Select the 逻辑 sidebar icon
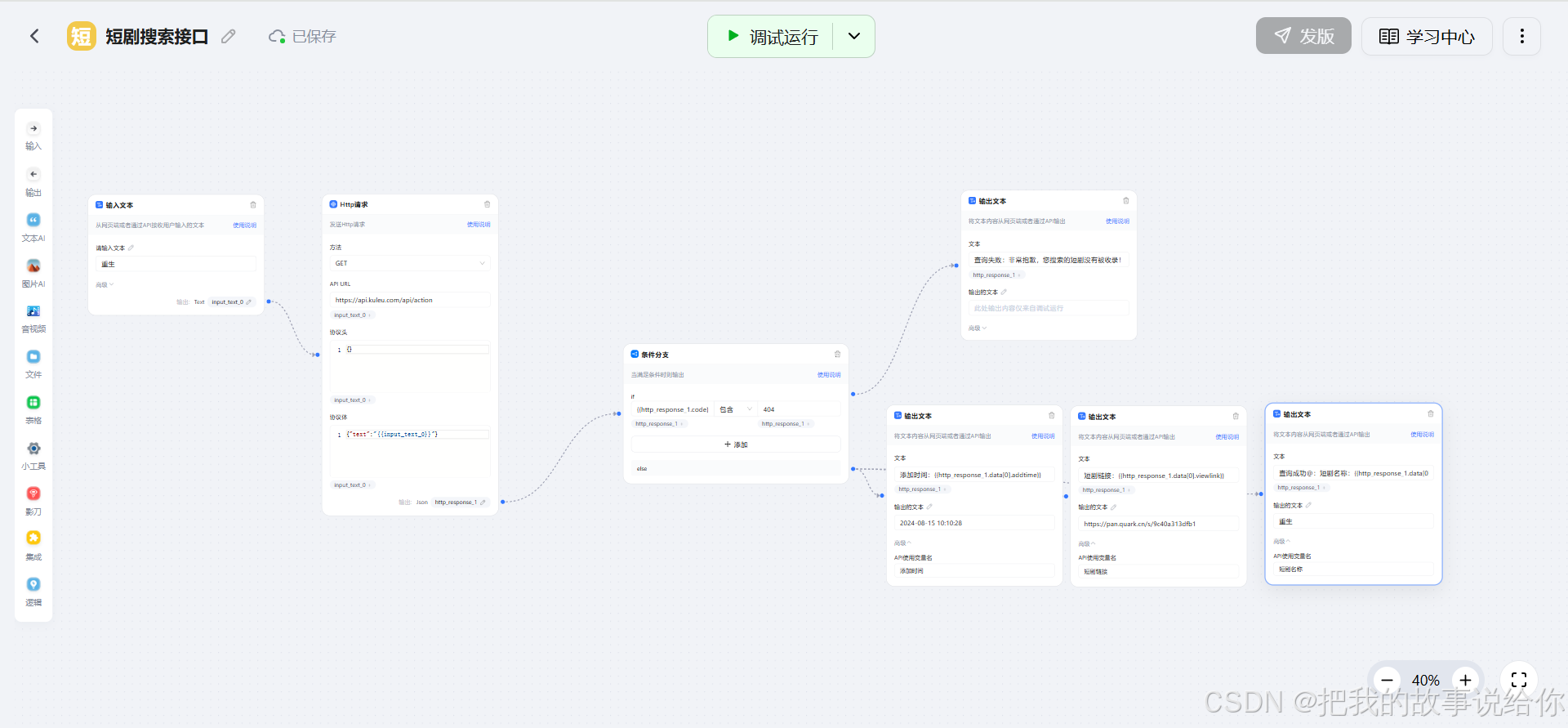 coord(33,592)
